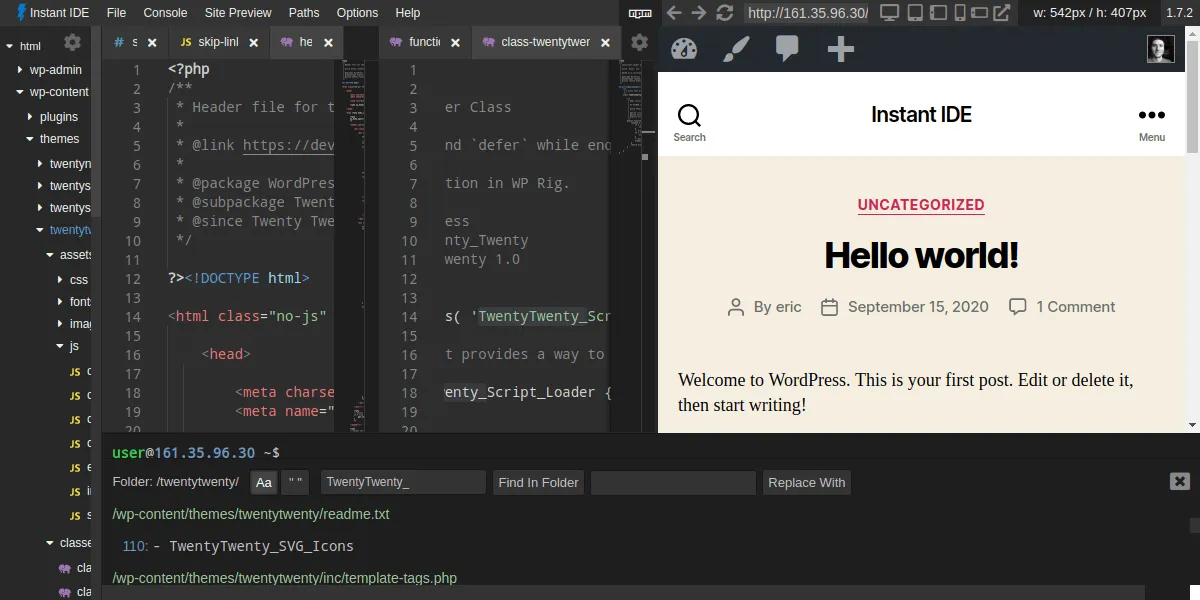This screenshot has width=1200, height=600.
Task: Collapse the html root folder
Action: [x=10, y=46]
